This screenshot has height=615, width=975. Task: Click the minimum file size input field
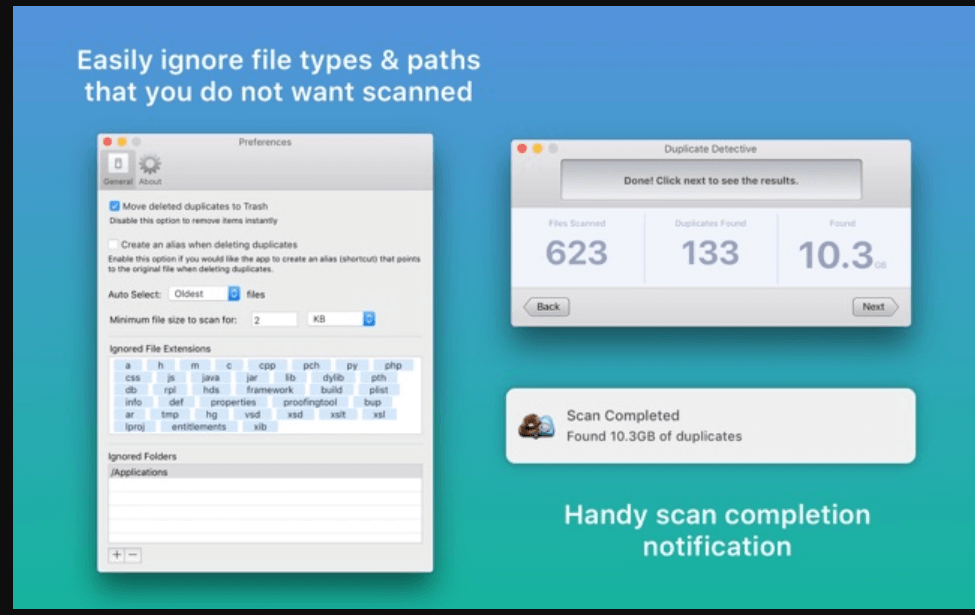click(x=275, y=318)
